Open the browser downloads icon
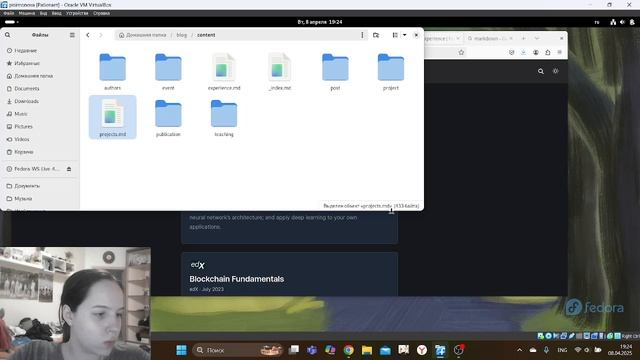This screenshot has width=640, height=360. [x=523, y=52]
